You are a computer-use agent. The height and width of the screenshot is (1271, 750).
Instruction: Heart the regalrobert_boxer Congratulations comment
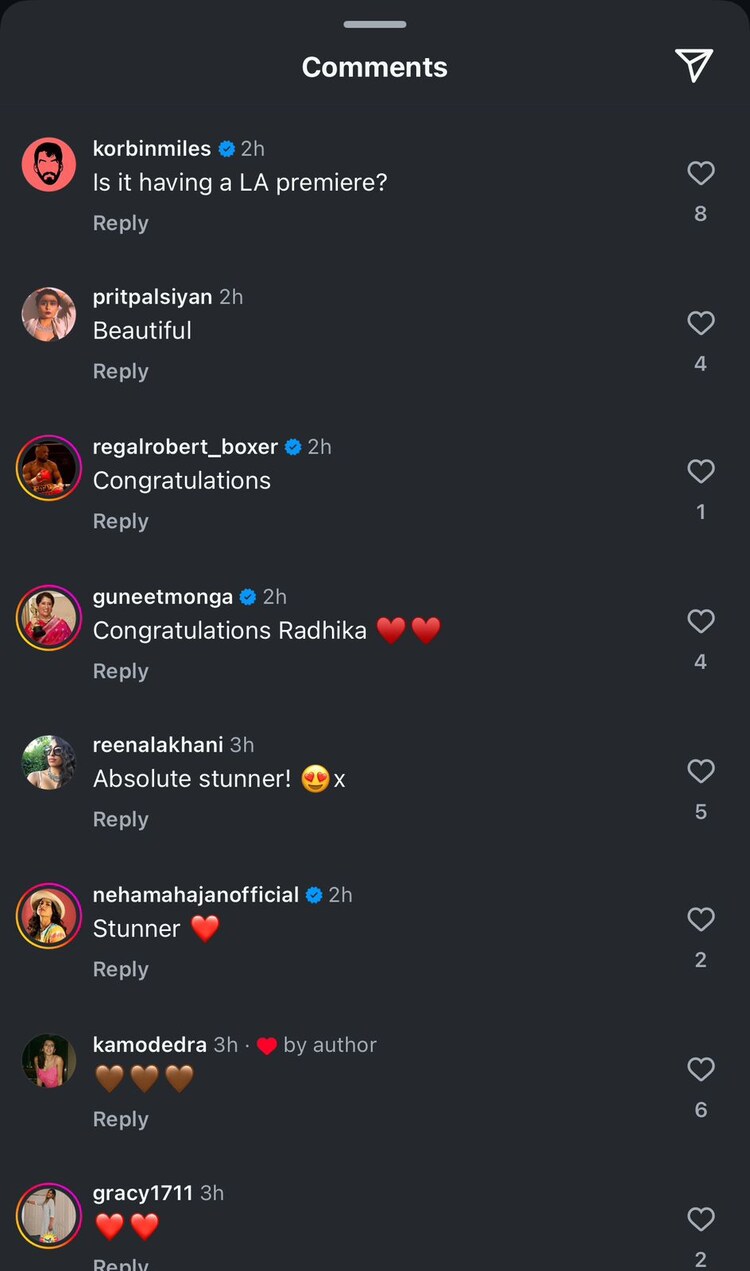tap(701, 471)
